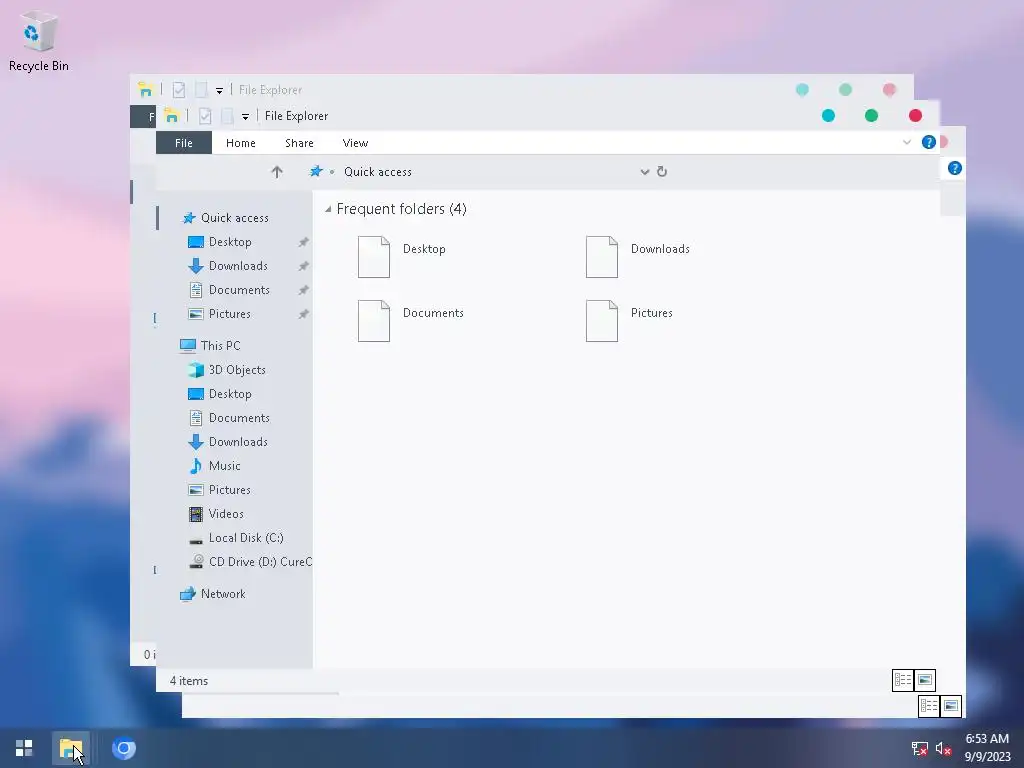Expand the ribbon with the chevron beside the help icon
1024x768 pixels.
coord(906,142)
